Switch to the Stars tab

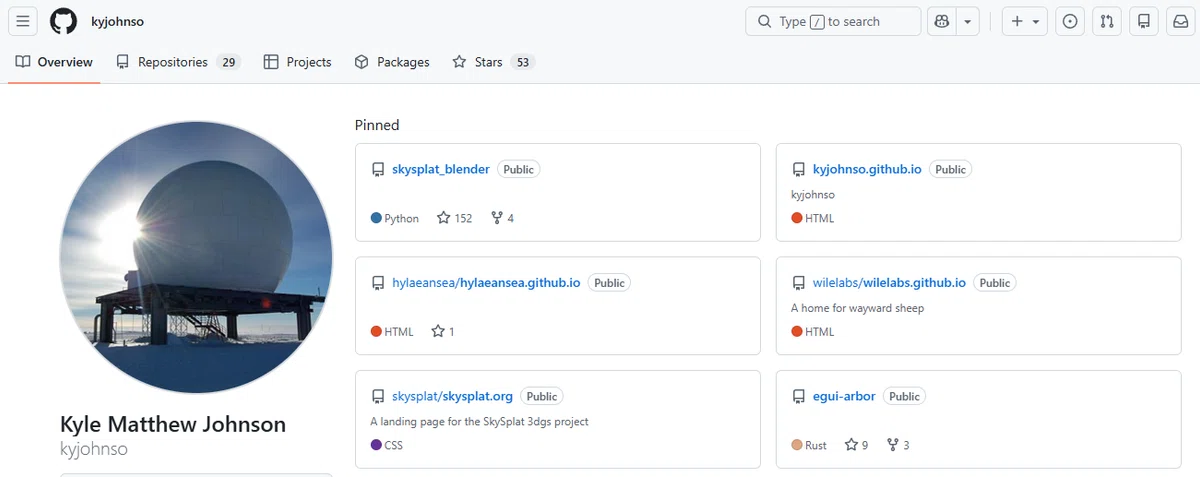[x=494, y=62]
